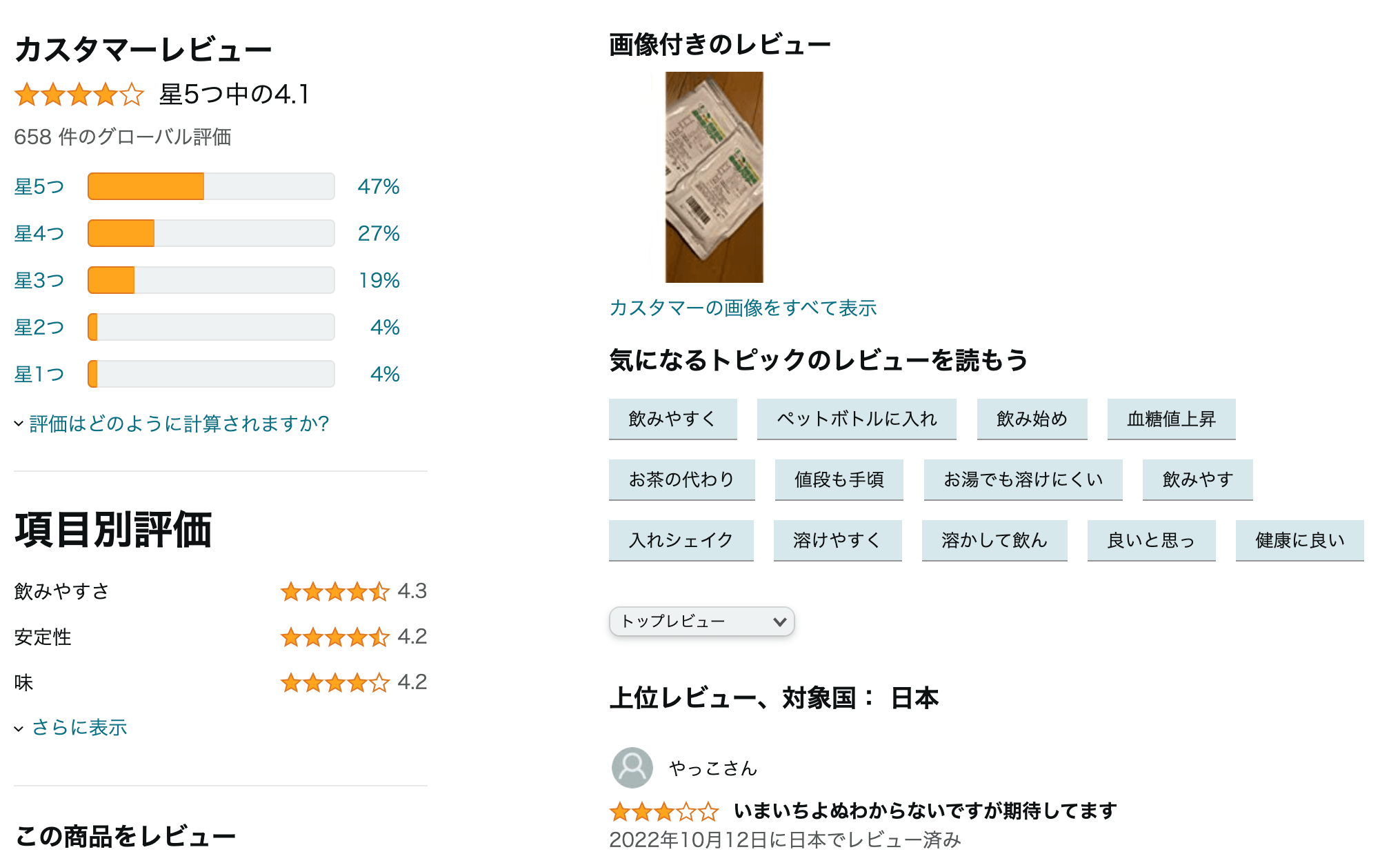Screen dimensions: 1400x854
Task: Click the 安定性 star rating icons
Action: pyautogui.click(x=335, y=637)
